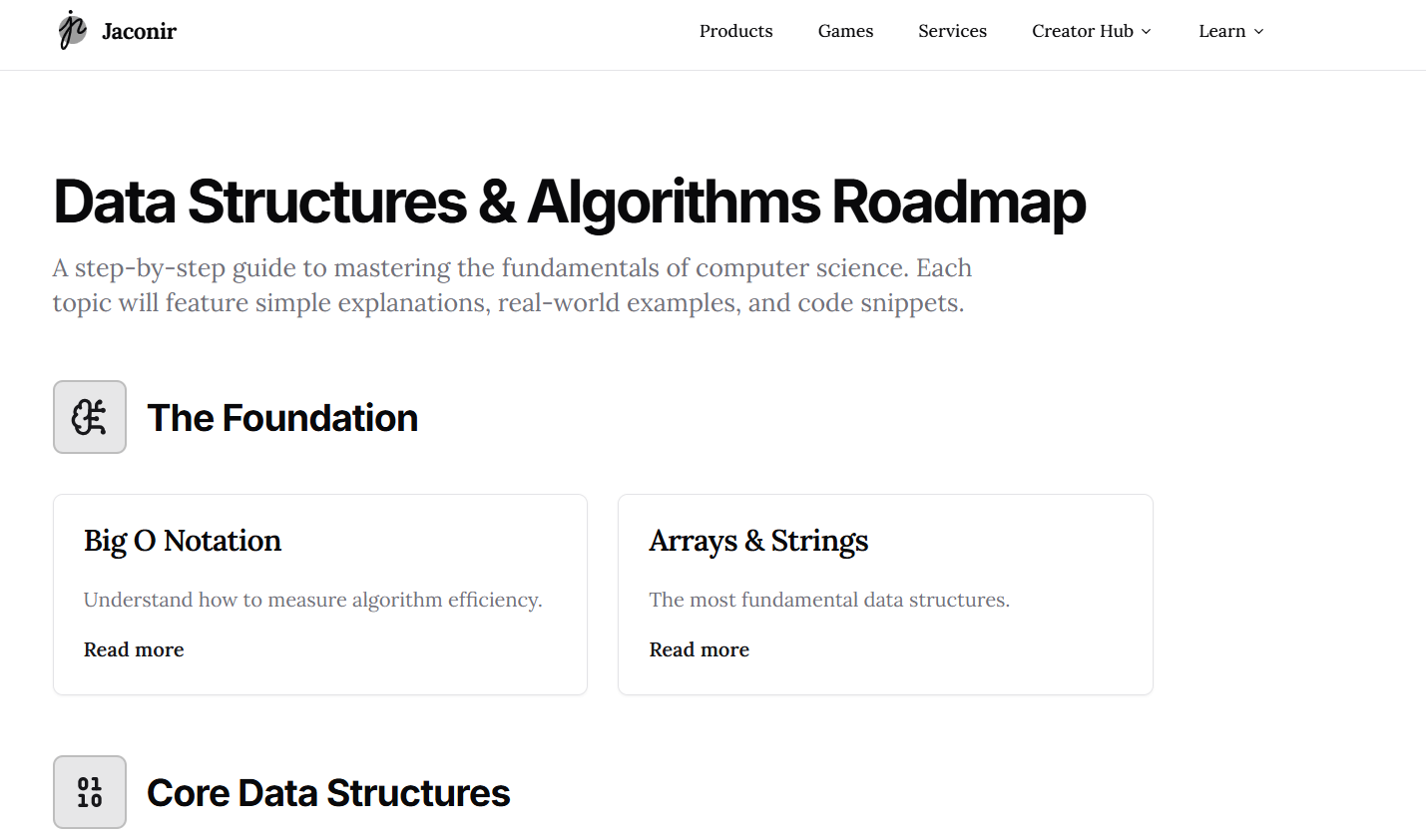Click Read more under Big O Notation

click(133, 648)
